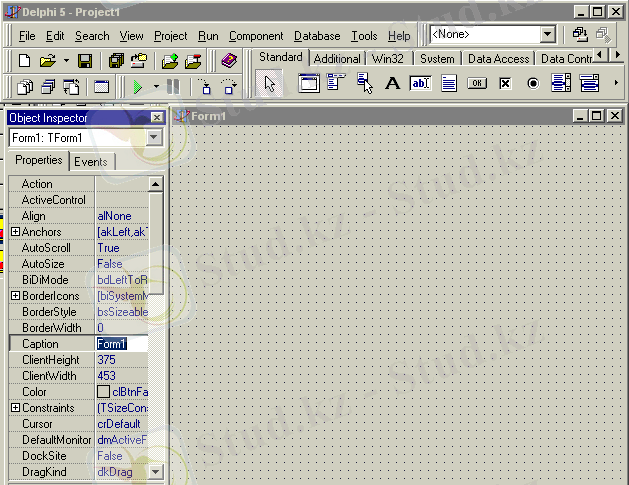Click the Color property swatch
Image resolution: width=629 pixels, height=485 pixels.
click(103, 392)
